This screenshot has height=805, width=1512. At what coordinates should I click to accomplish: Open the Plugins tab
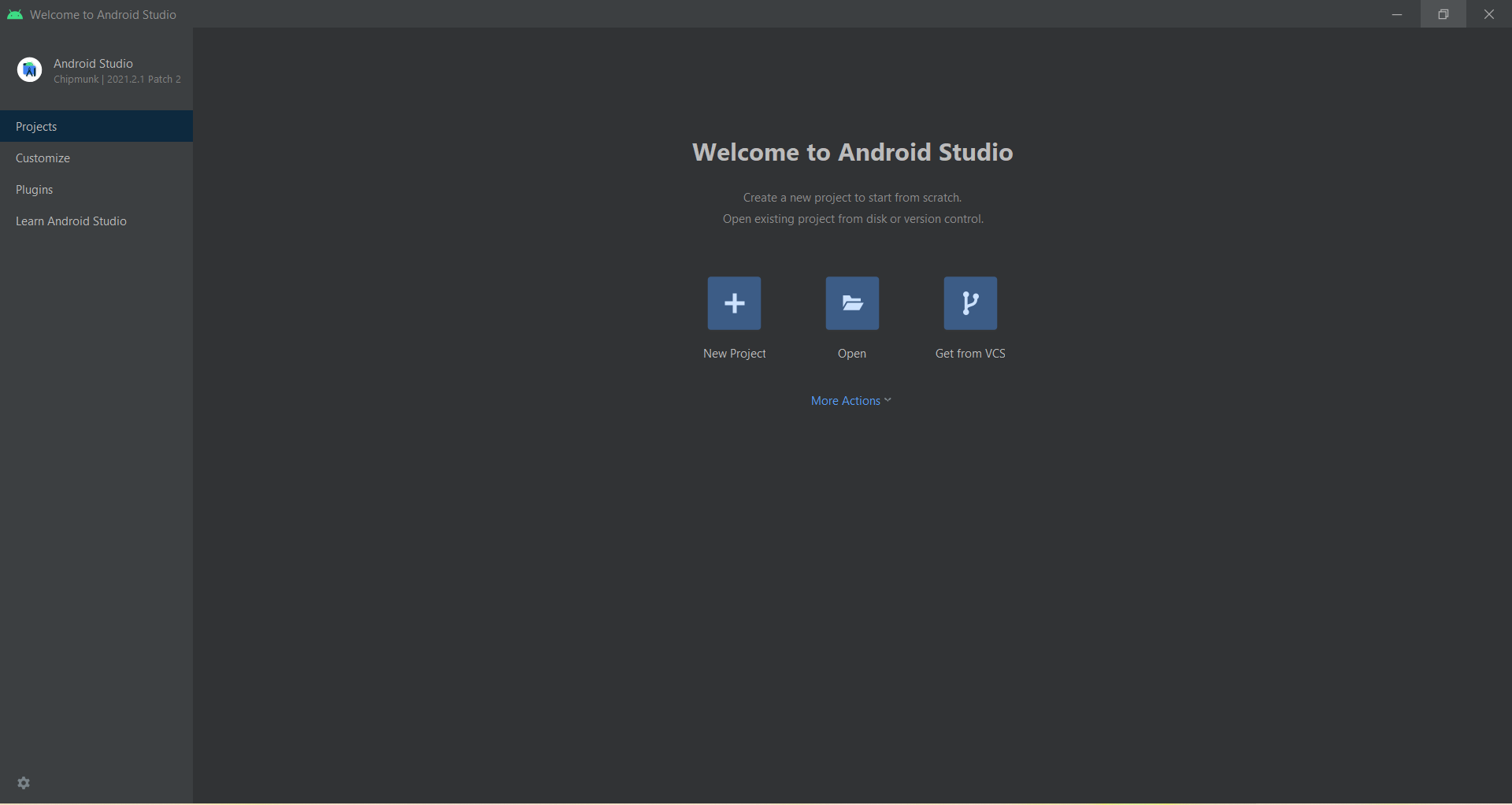tap(96, 189)
